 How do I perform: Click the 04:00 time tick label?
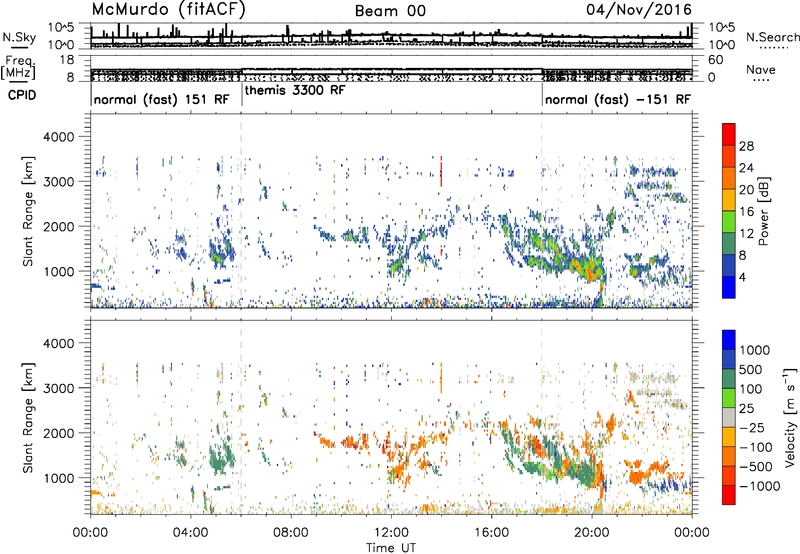[x=191, y=533]
